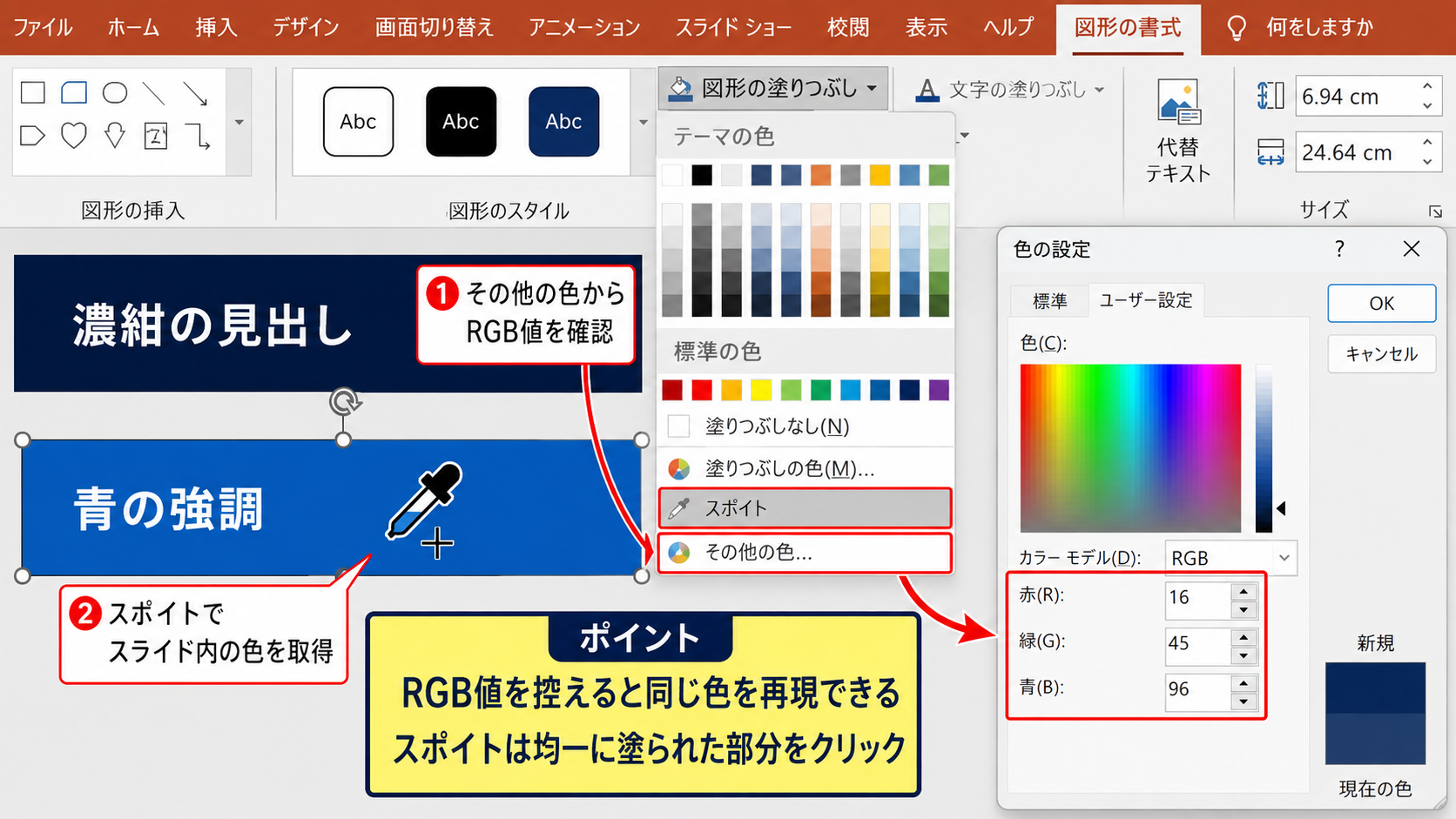Select No Fill (塗りつぶしなし) option
The width and height of the screenshot is (1456, 819).
point(805,426)
